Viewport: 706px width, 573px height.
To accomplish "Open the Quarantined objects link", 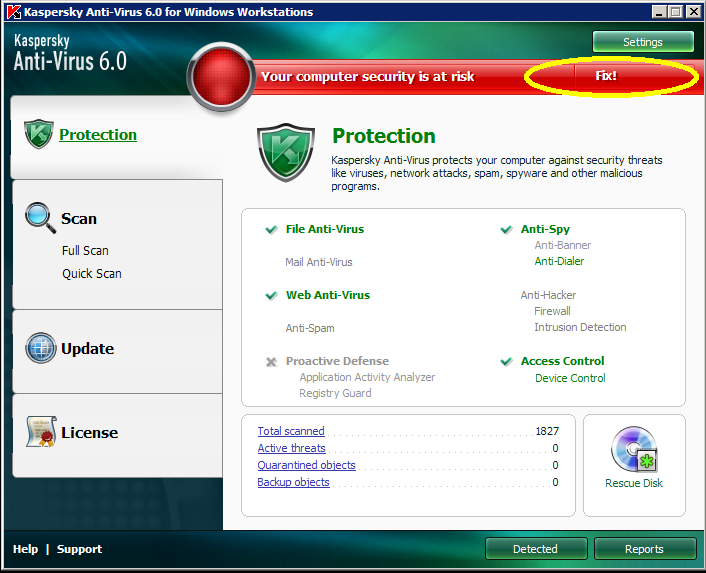I will click(307, 465).
